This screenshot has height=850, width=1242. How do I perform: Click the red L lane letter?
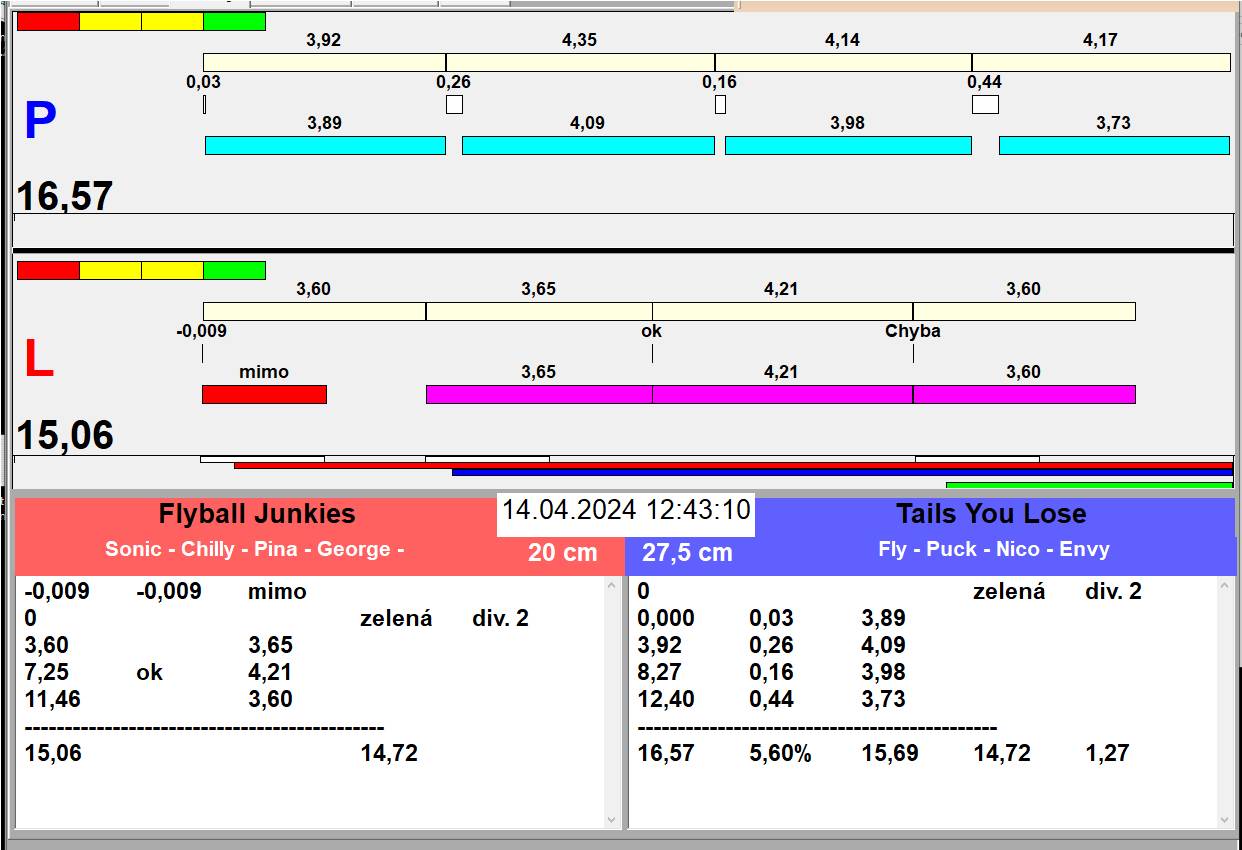38,360
